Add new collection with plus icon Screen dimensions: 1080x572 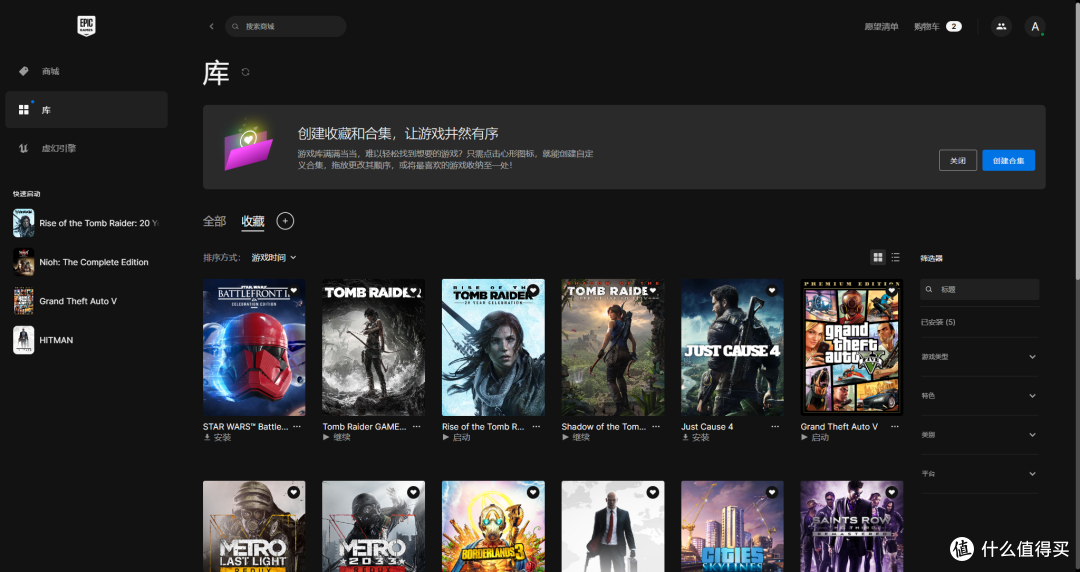pos(285,221)
